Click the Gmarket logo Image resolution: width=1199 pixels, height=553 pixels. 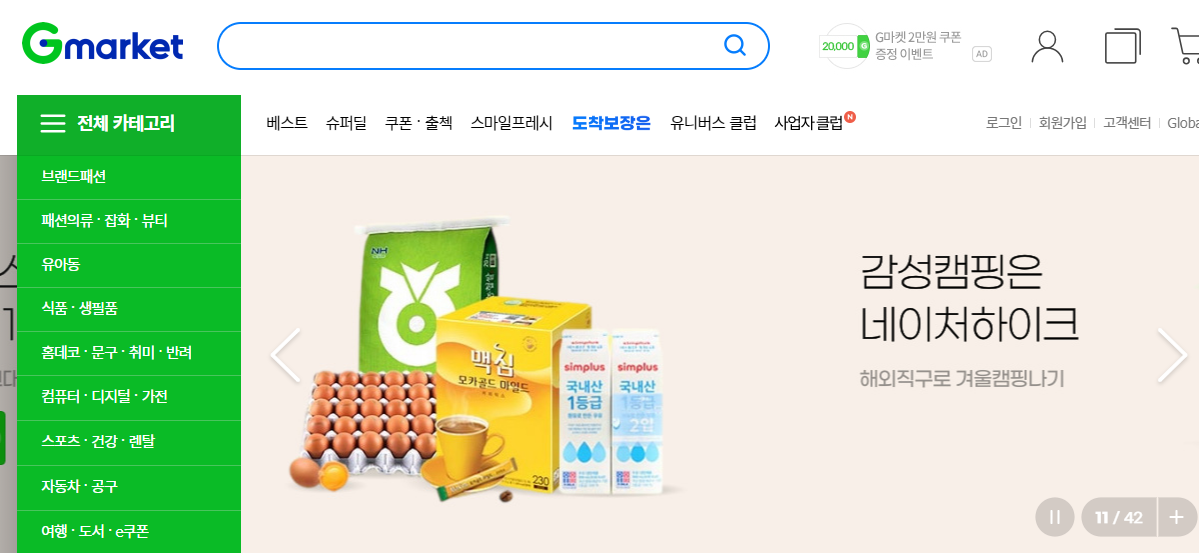(102, 44)
